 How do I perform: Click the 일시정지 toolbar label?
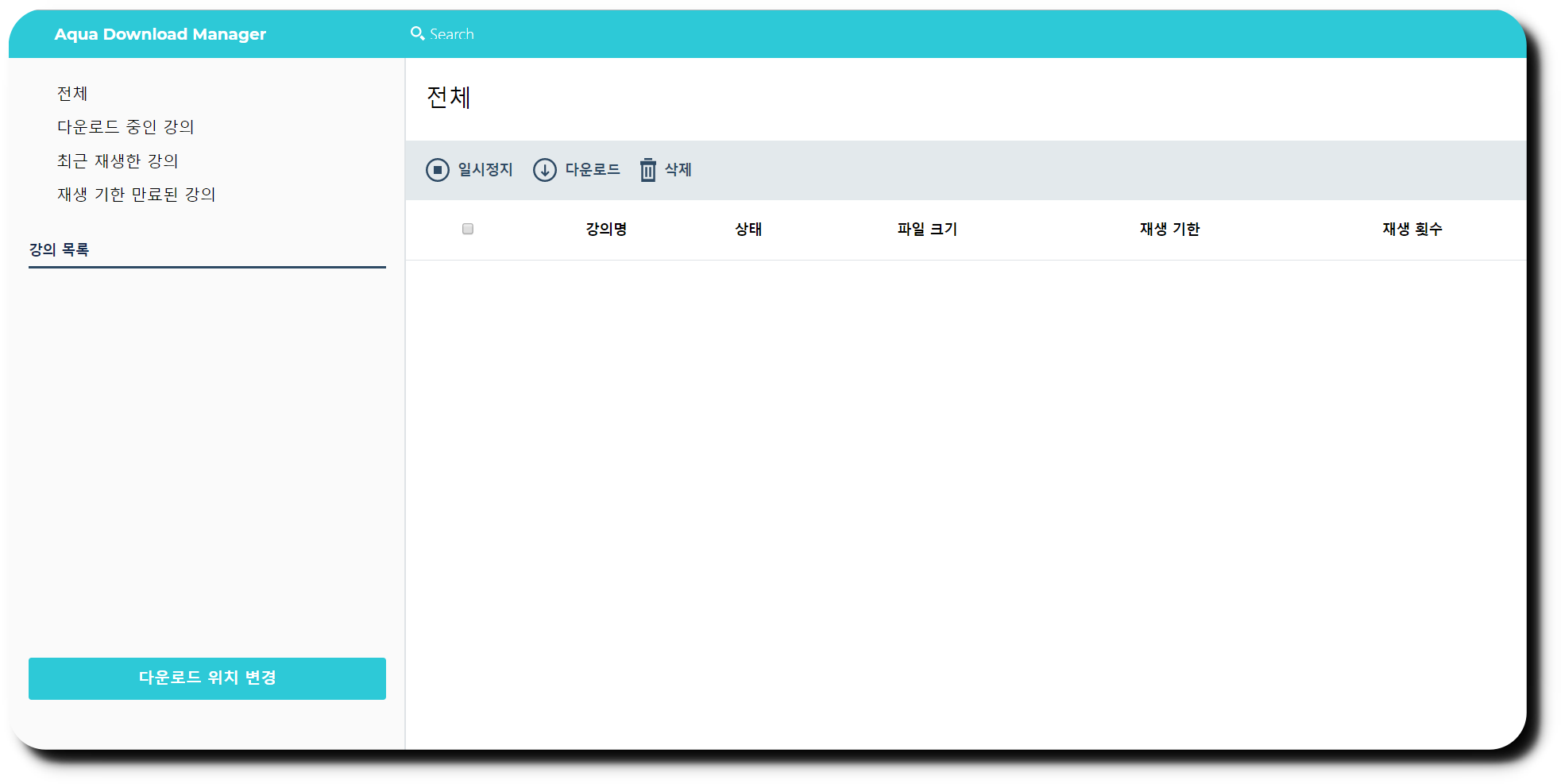[x=485, y=170]
